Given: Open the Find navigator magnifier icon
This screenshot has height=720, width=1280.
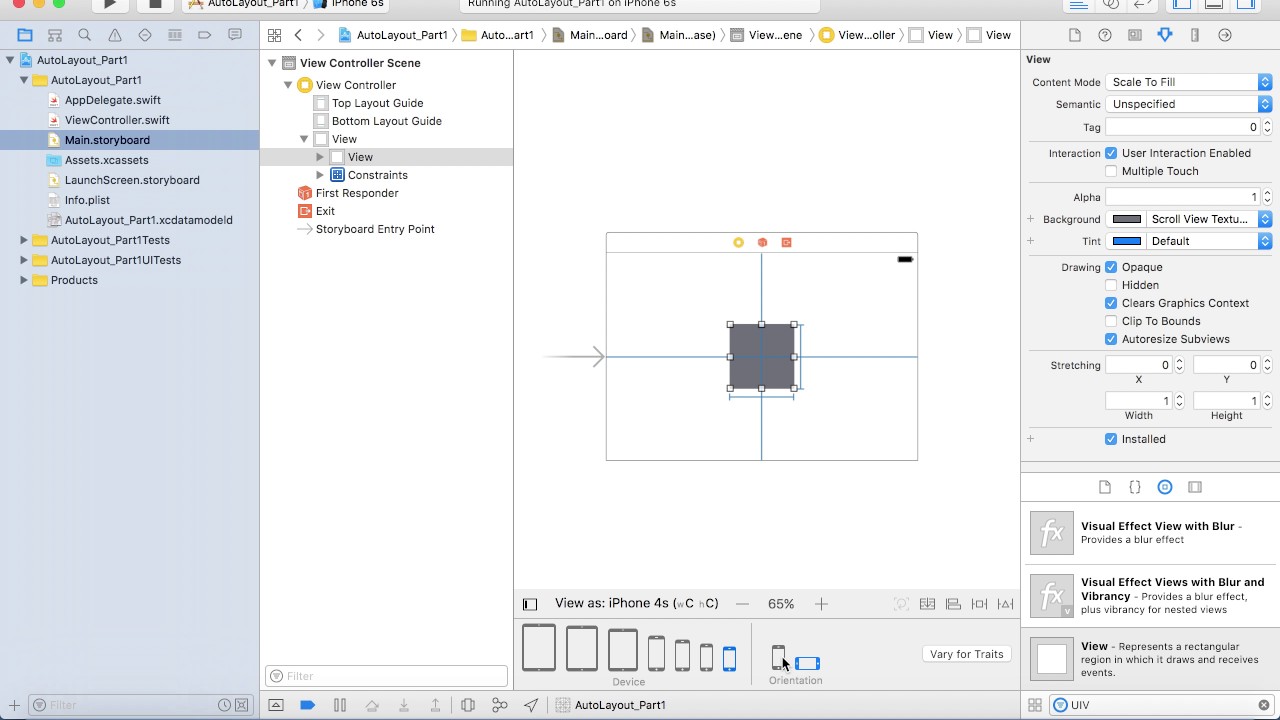Looking at the screenshot, I should [x=85, y=35].
